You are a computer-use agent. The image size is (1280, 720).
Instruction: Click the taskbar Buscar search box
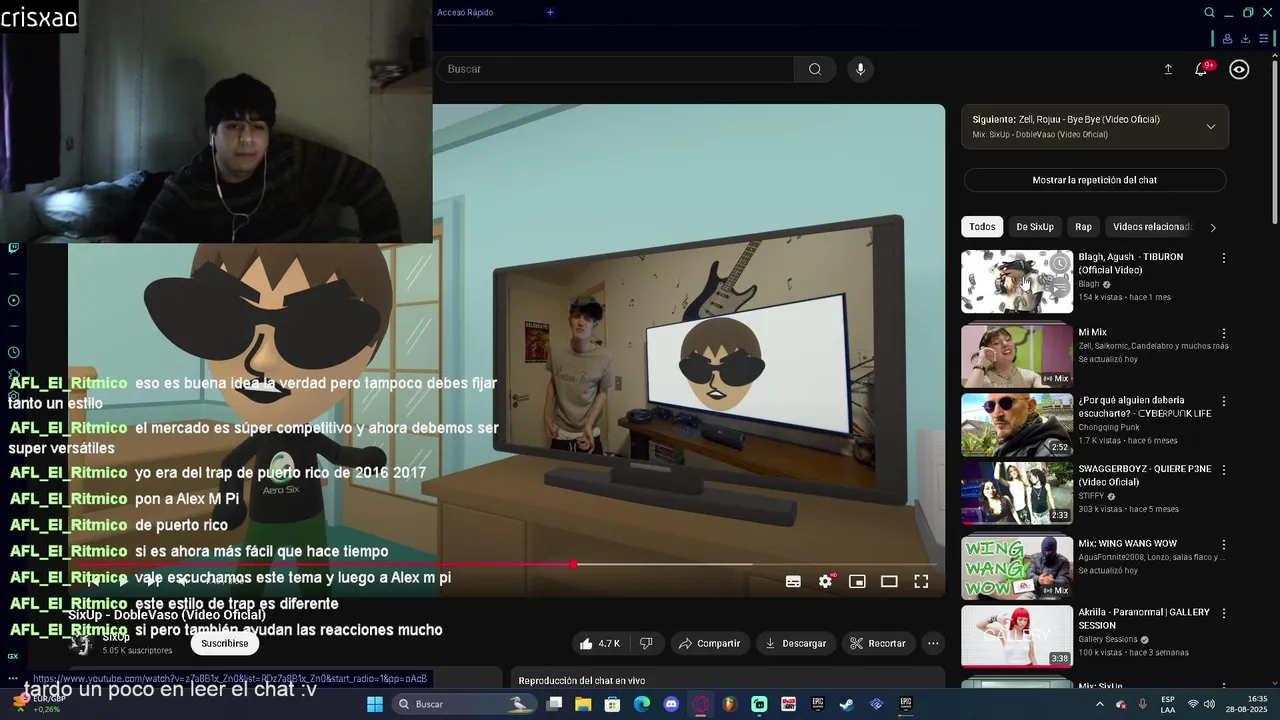(465, 704)
